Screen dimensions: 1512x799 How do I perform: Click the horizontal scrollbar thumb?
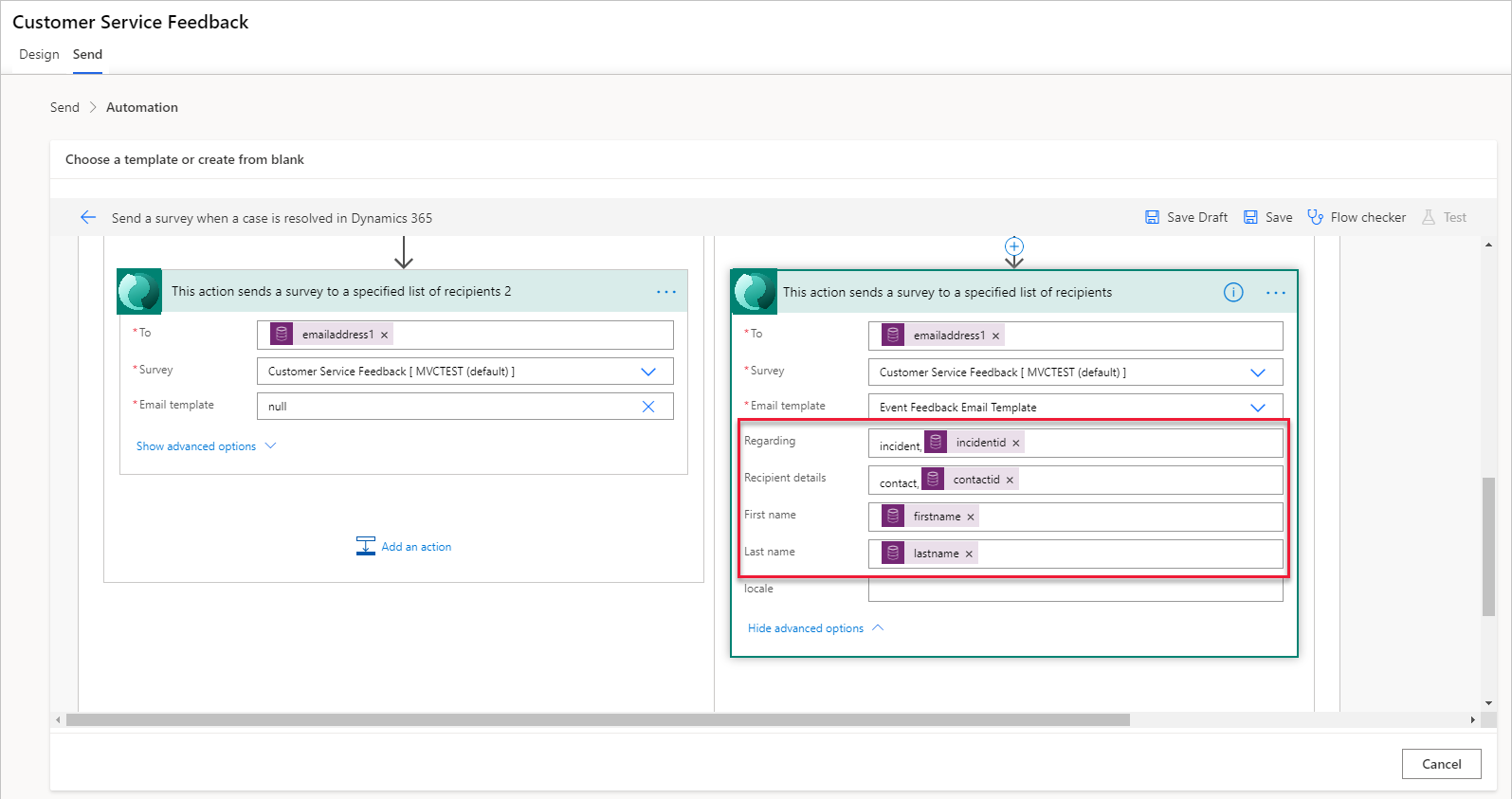pyautogui.click(x=598, y=719)
